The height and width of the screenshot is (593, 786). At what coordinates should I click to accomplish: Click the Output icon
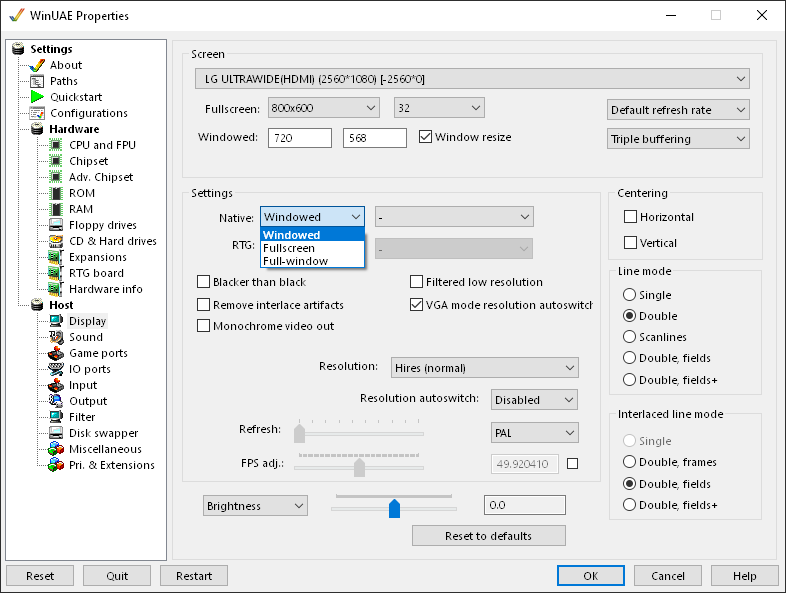[x=56, y=401]
